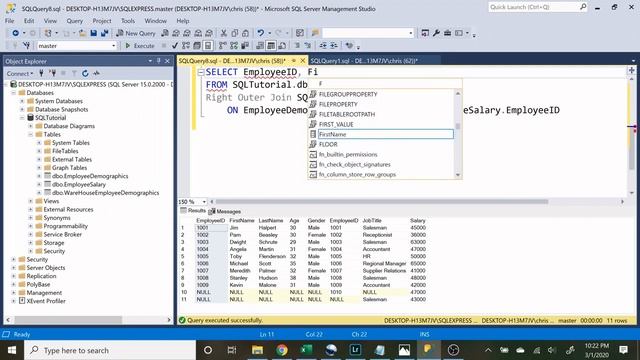Switch to the SQLQuery1.sql tab
640x360 pixels.
coord(364,61)
